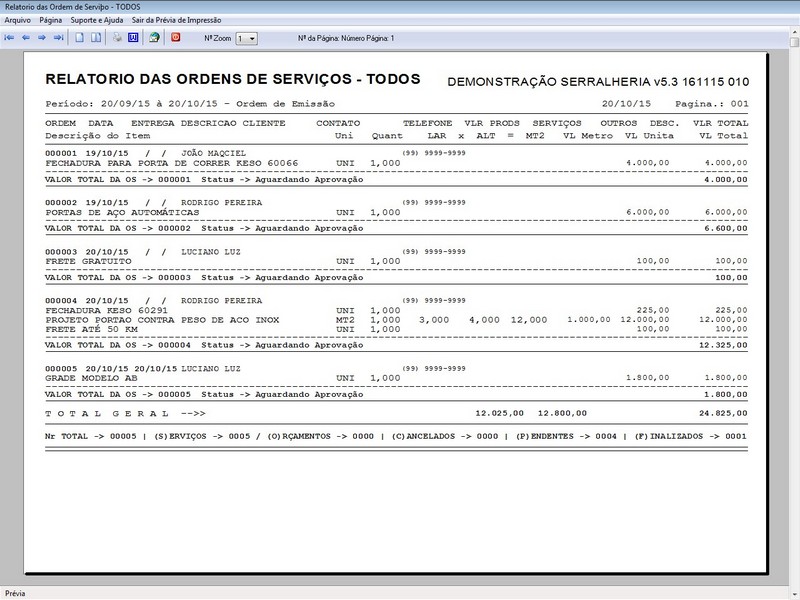800x600 pixels.
Task: Go to the previous page arrow icon
Action: pyautogui.click(x=25, y=40)
